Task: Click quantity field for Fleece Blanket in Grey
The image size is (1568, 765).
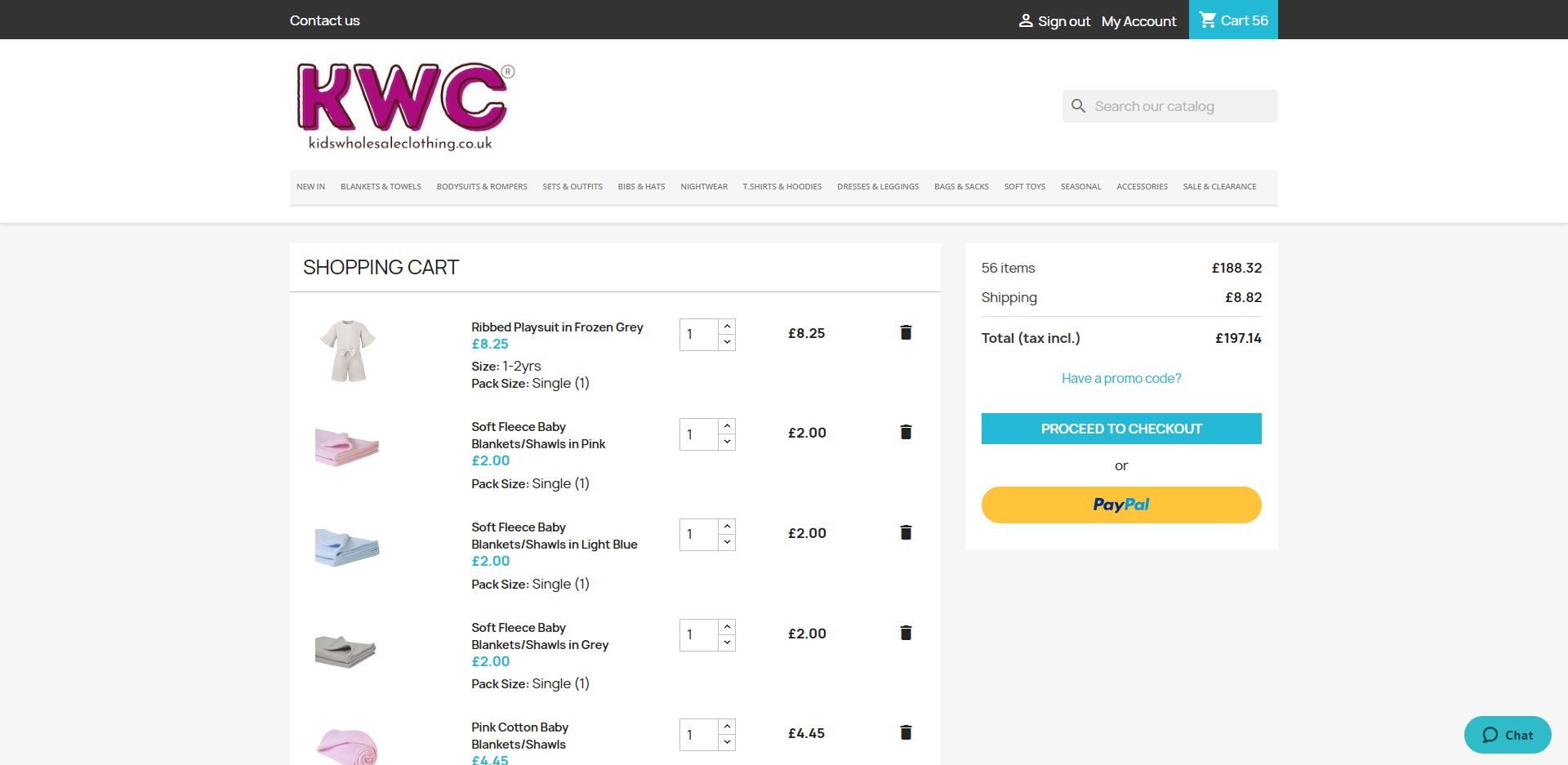Action: (x=699, y=635)
